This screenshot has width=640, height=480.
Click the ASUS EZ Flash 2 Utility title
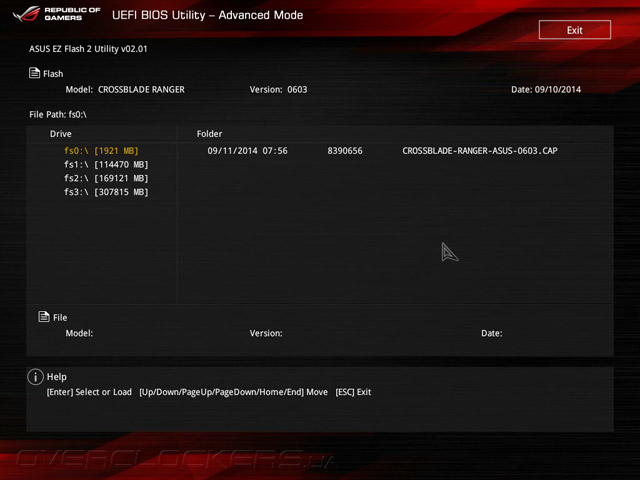[88, 49]
